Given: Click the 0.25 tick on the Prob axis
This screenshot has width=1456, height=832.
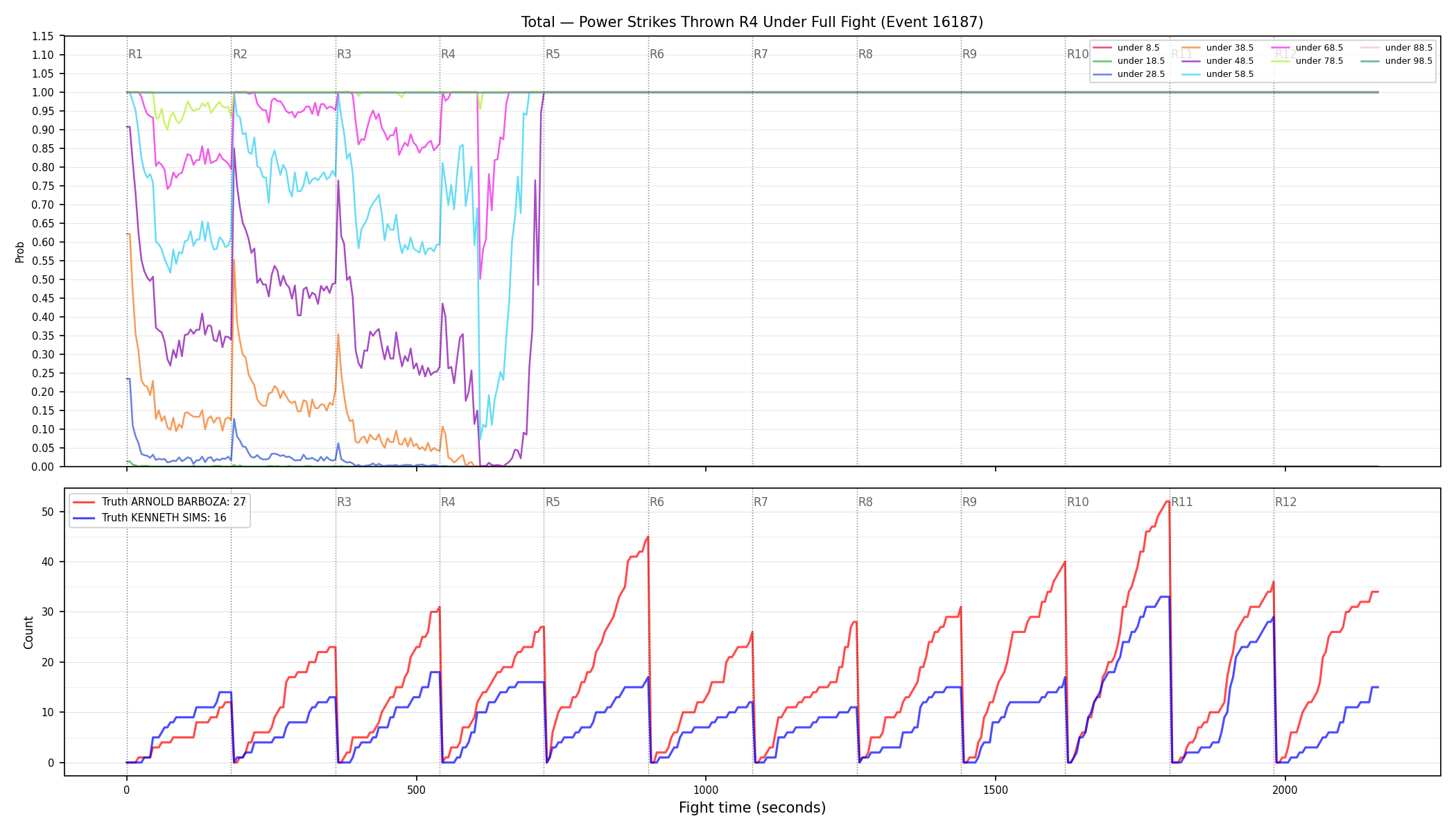Looking at the screenshot, I should (x=43, y=373).
